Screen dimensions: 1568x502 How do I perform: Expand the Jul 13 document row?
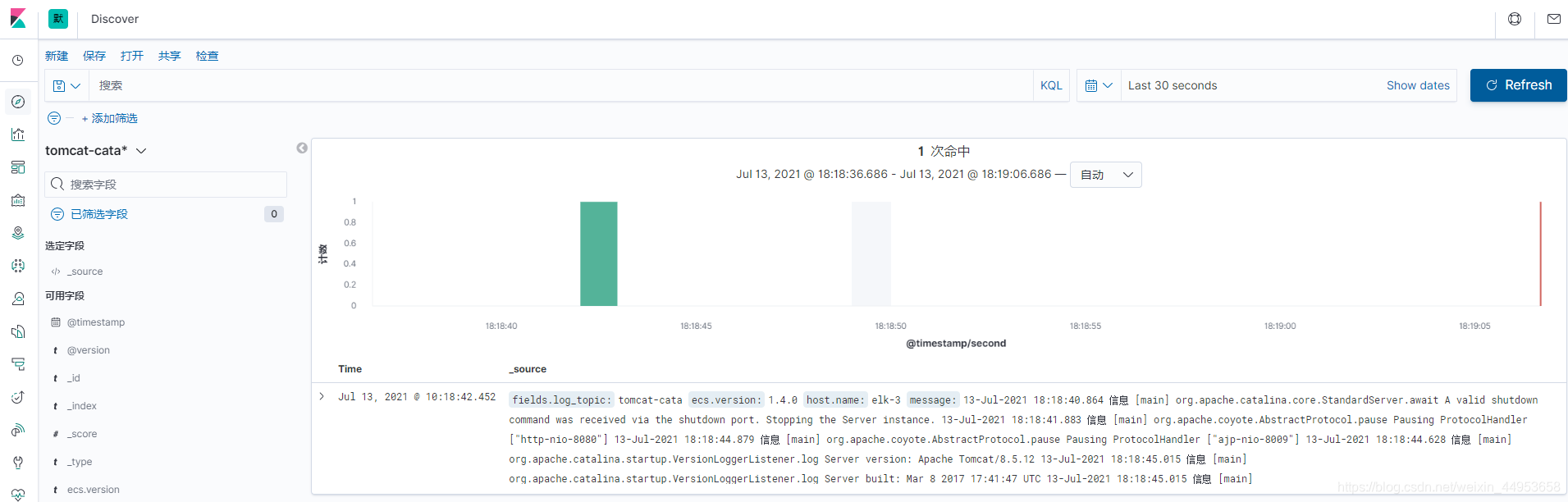coord(322,396)
